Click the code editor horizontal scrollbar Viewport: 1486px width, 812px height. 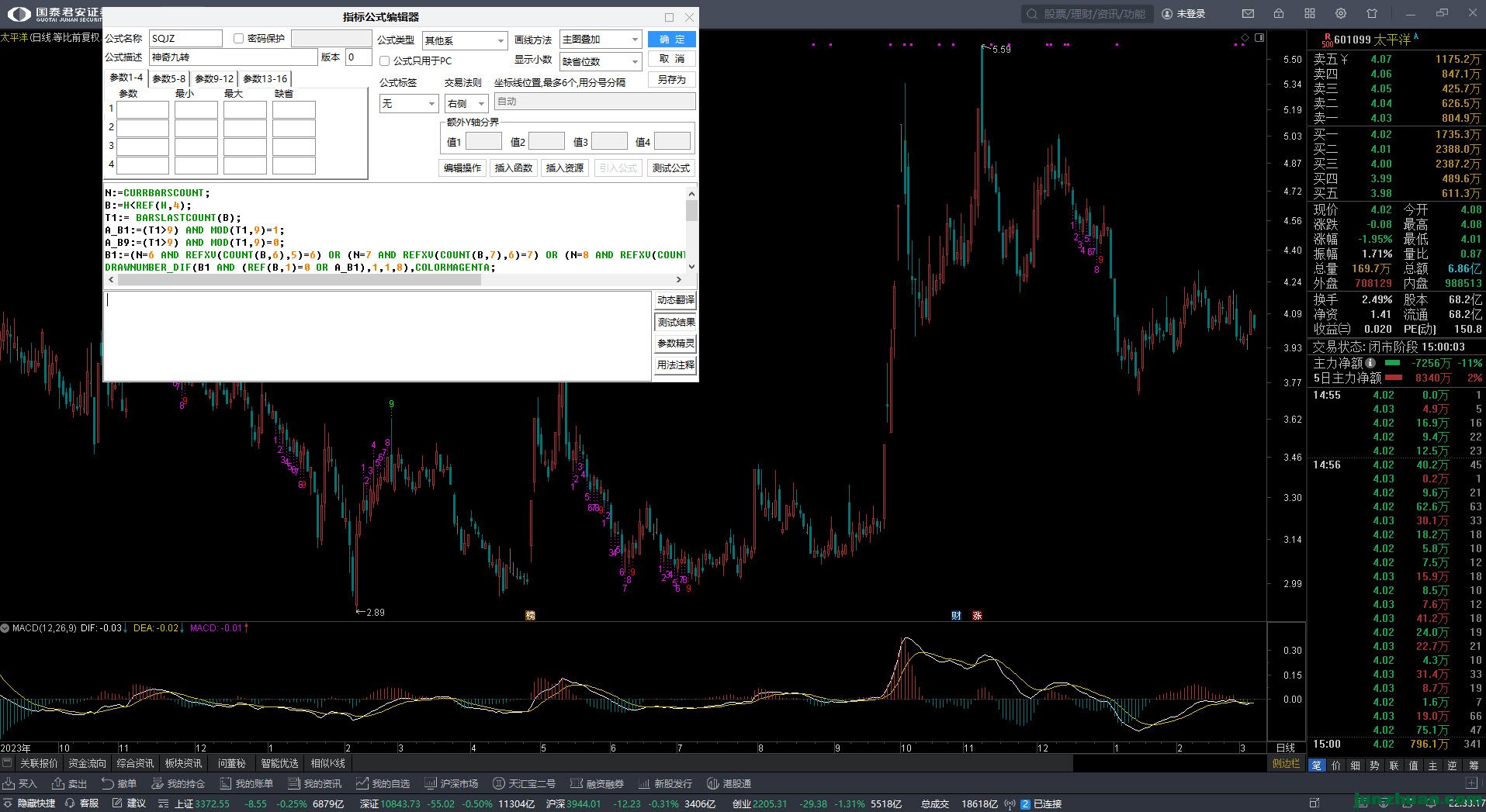pos(300,280)
